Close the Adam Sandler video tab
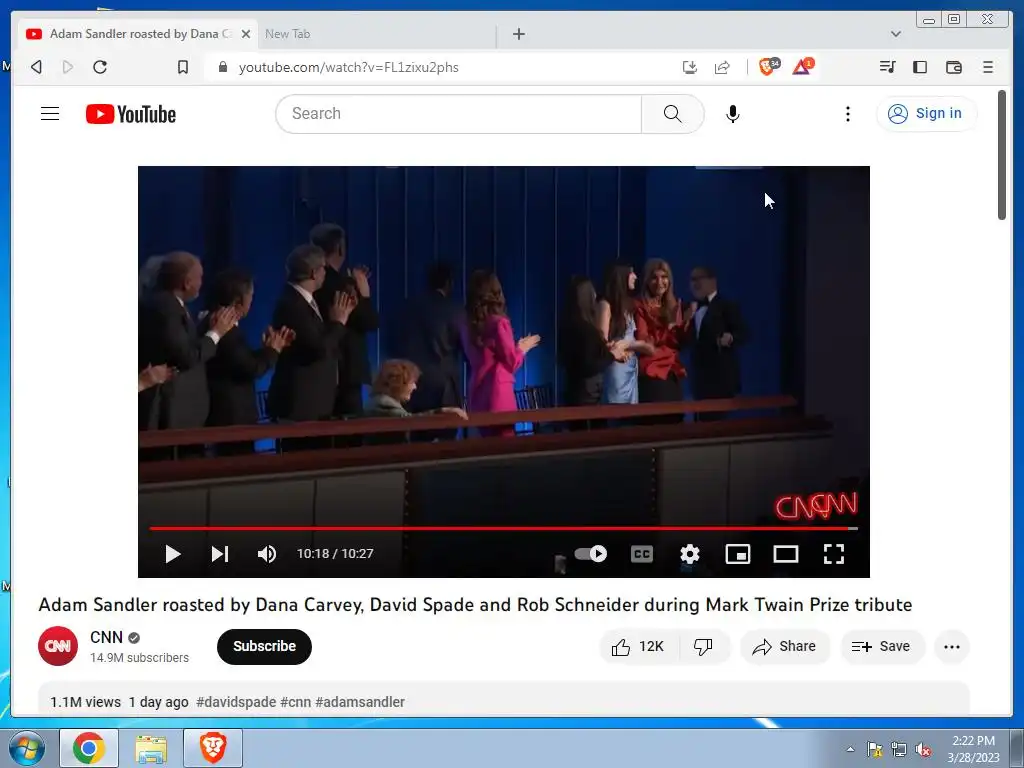This screenshot has width=1024, height=768. [246, 34]
